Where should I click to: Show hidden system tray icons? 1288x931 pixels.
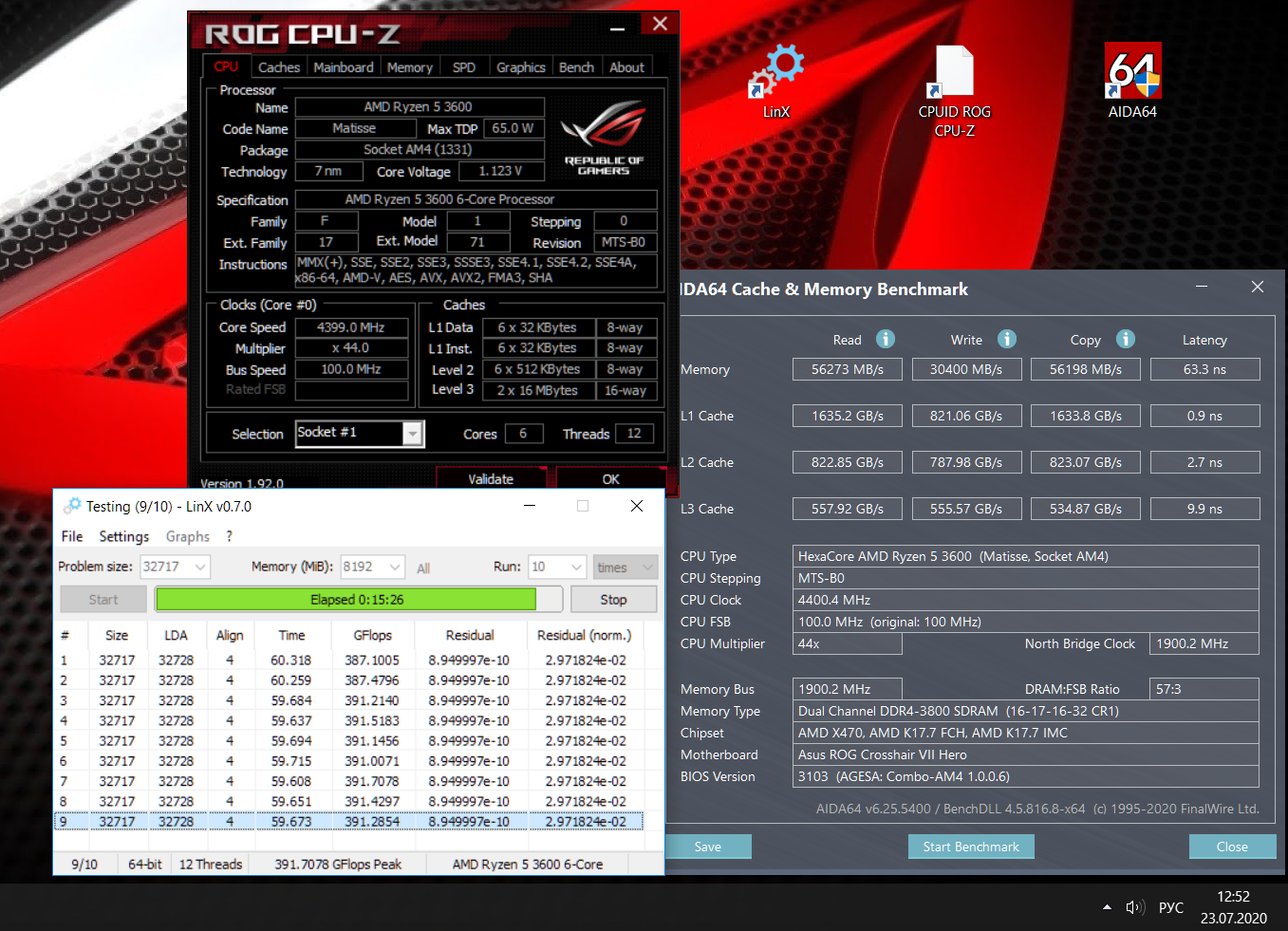[1107, 907]
